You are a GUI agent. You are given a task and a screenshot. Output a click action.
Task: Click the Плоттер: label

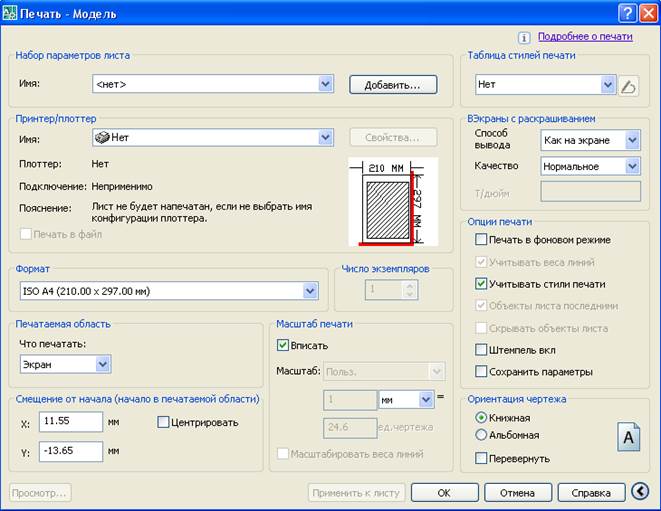[x=40, y=164]
